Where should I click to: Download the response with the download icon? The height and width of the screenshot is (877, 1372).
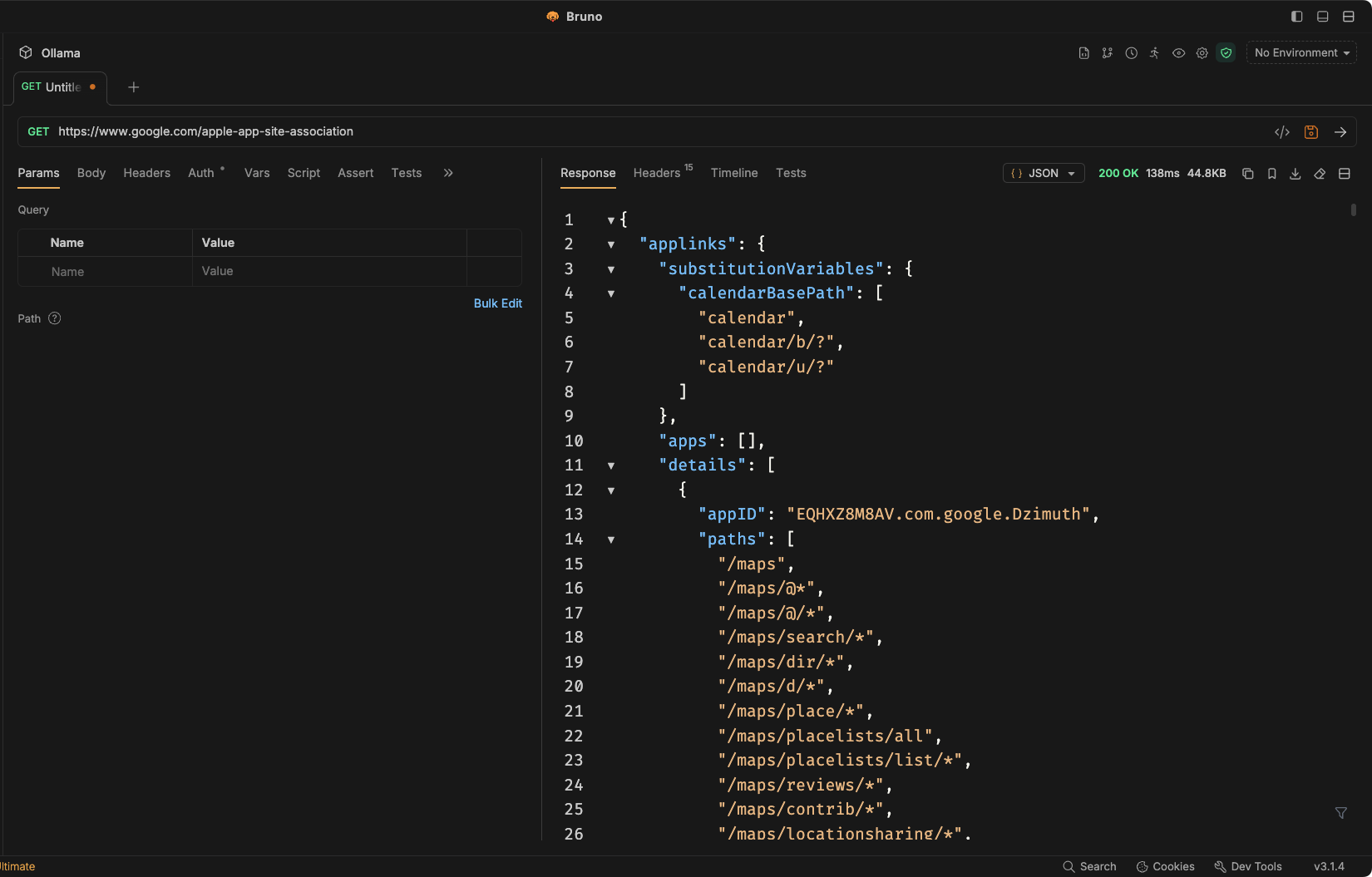[x=1295, y=174]
